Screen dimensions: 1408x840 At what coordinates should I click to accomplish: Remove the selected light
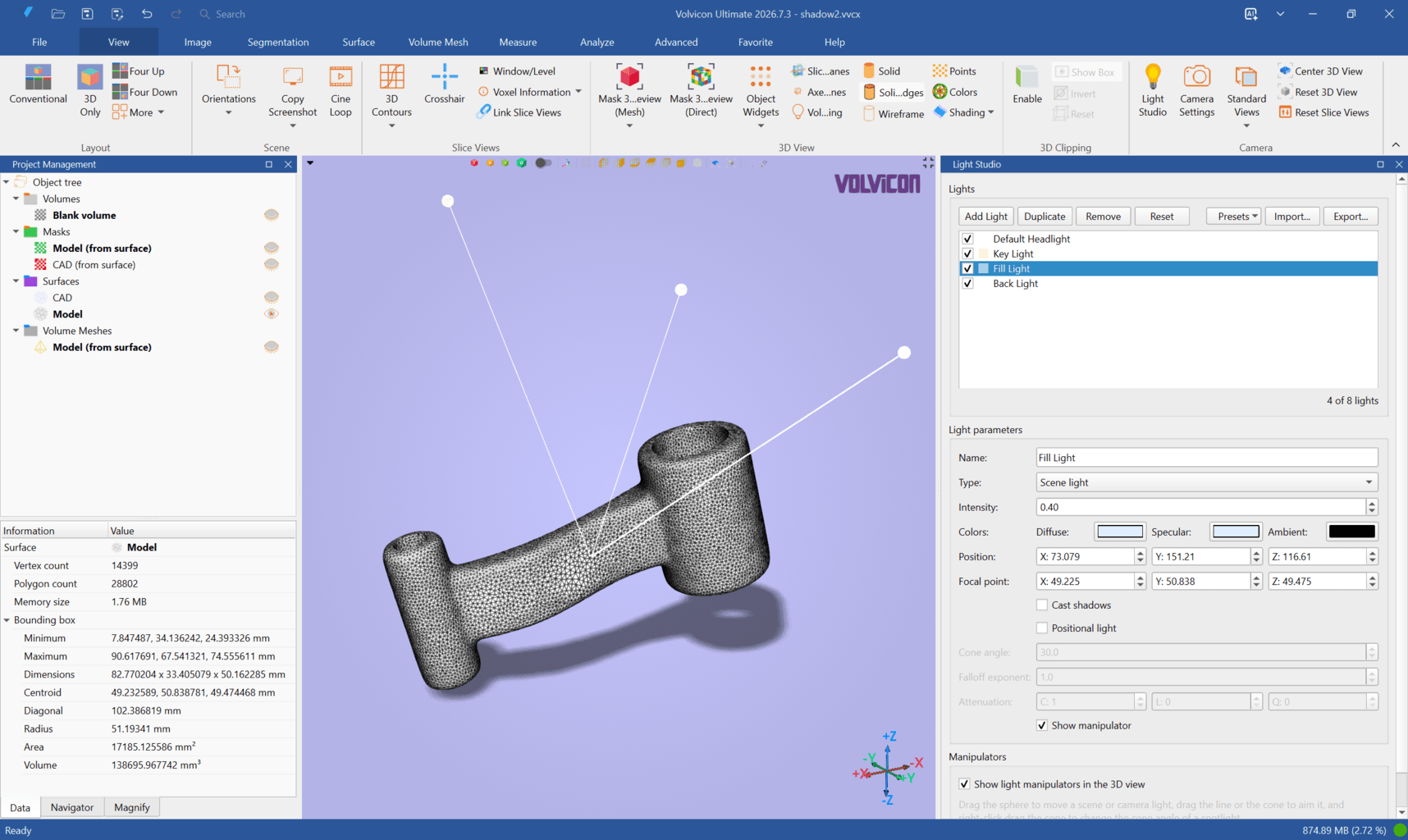pos(1103,217)
